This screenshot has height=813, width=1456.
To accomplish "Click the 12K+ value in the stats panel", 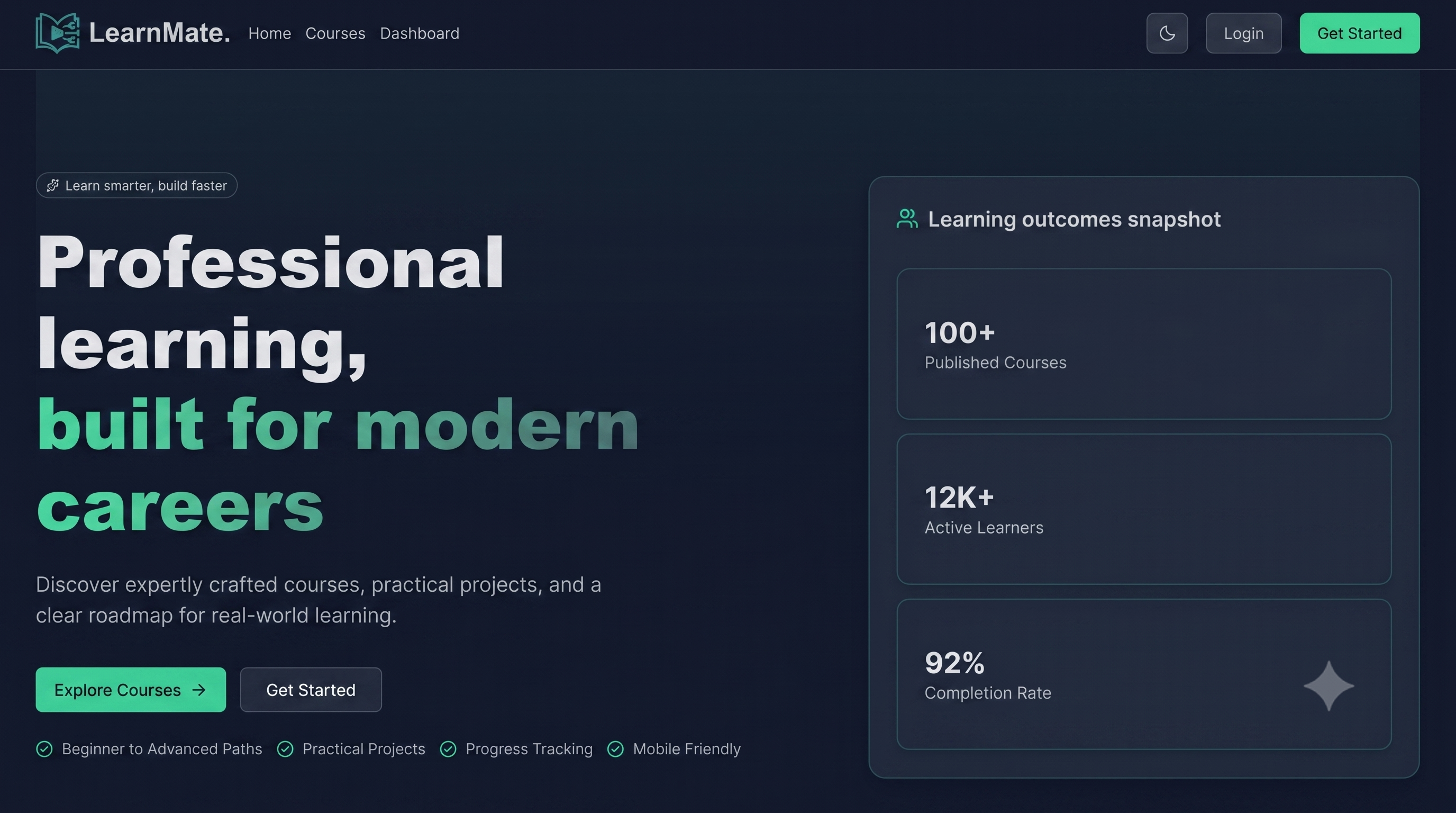I will pyautogui.click(x=959, y=498).
